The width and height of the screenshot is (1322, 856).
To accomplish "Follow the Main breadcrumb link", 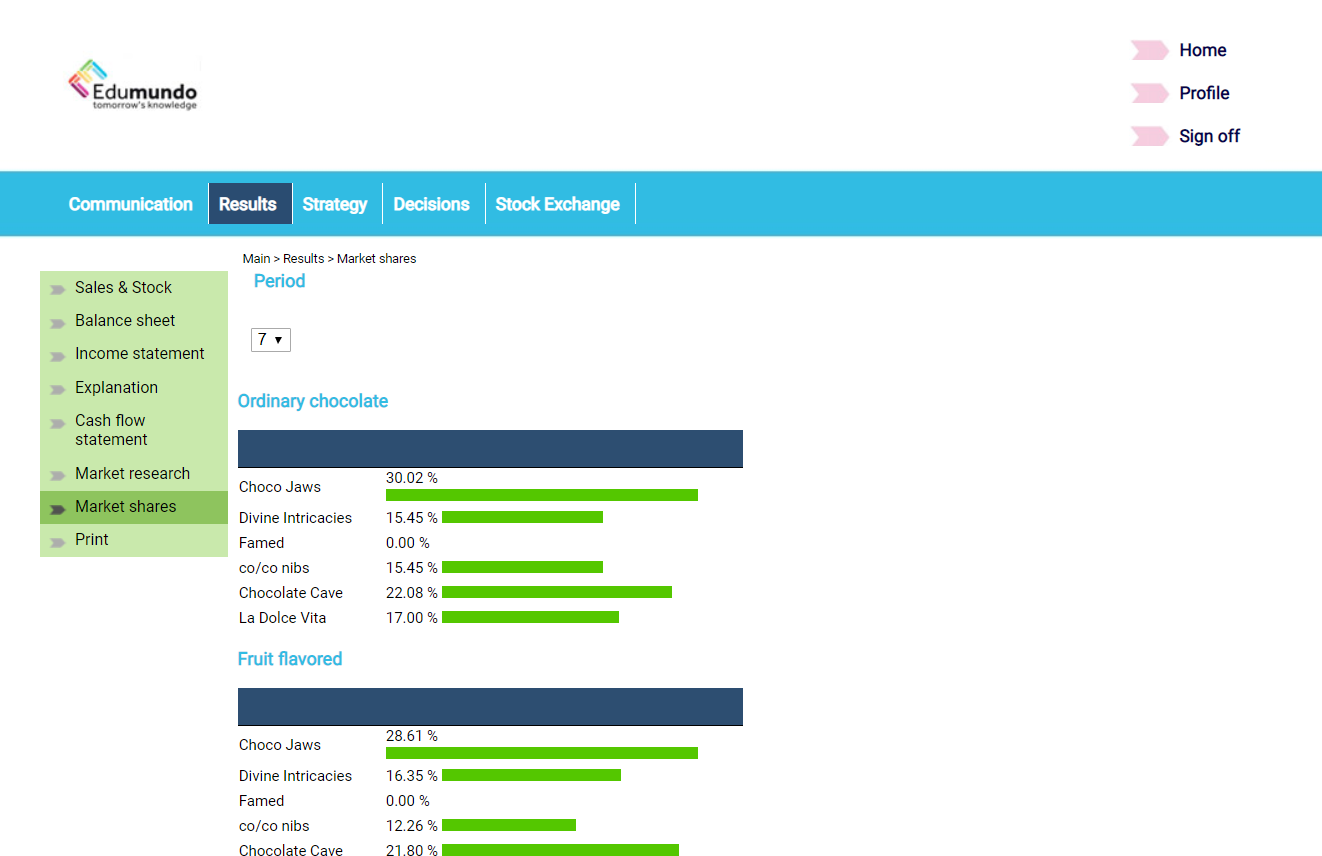I will point(256,258).
